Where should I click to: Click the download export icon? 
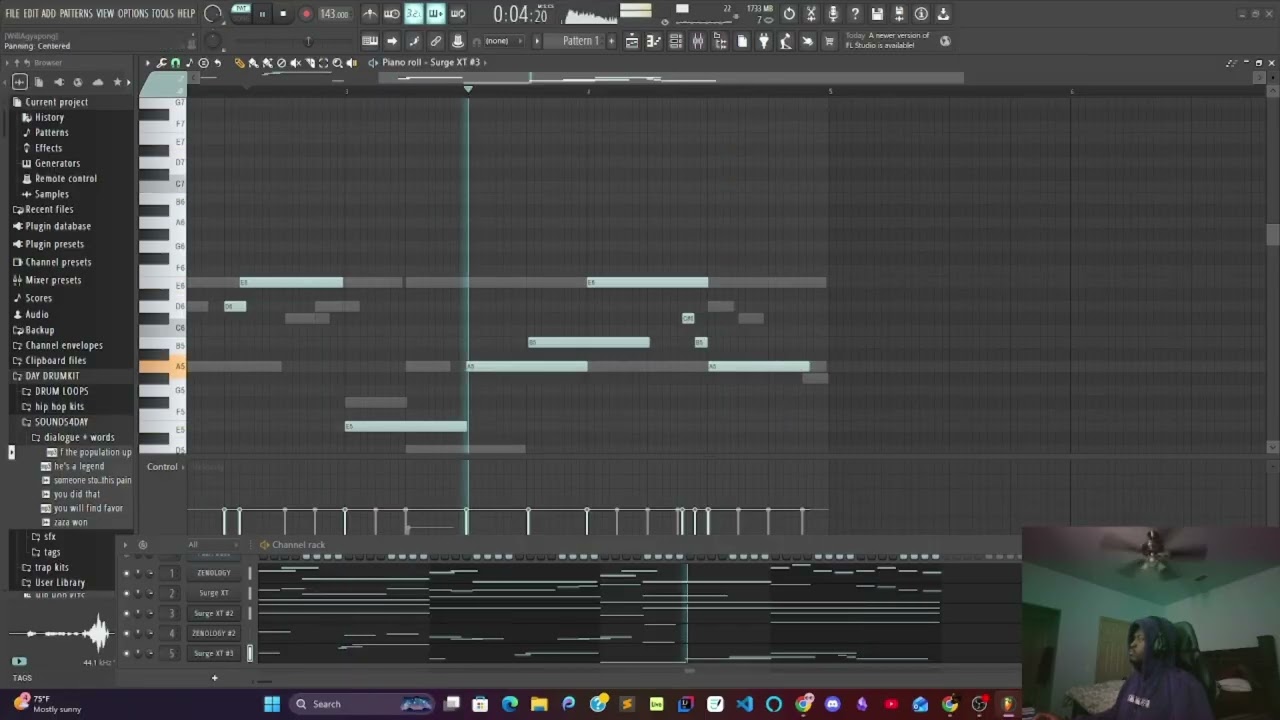coord(943,14)
